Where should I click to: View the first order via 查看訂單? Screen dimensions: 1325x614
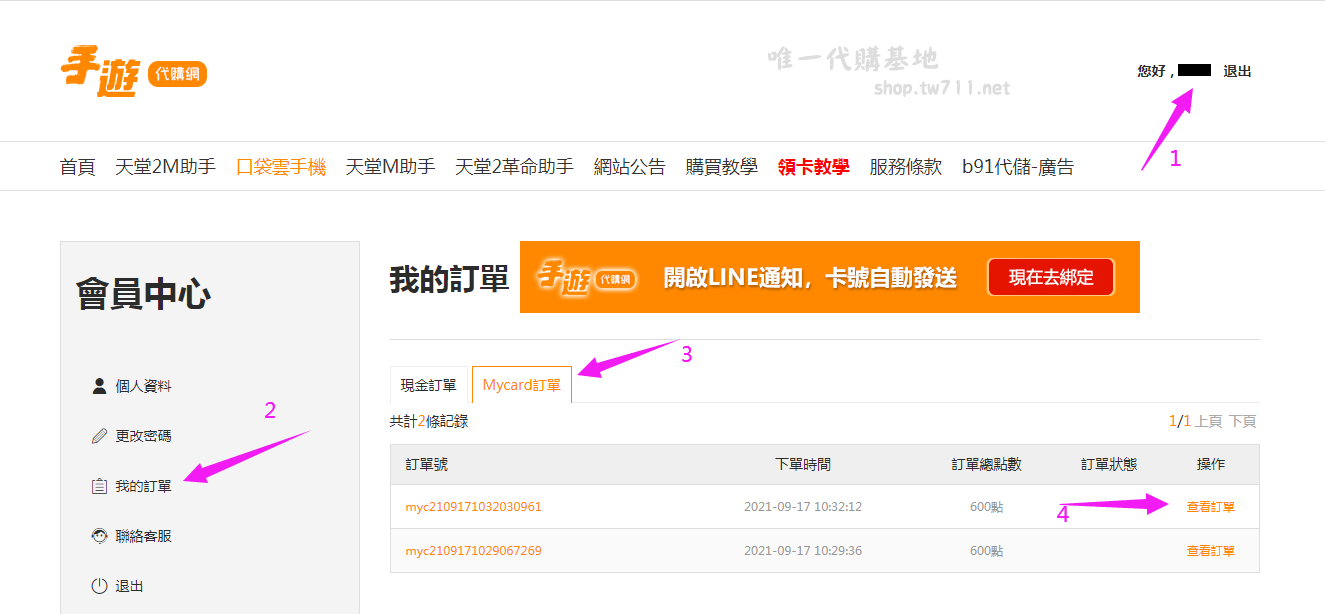[x=1210, y=507]
